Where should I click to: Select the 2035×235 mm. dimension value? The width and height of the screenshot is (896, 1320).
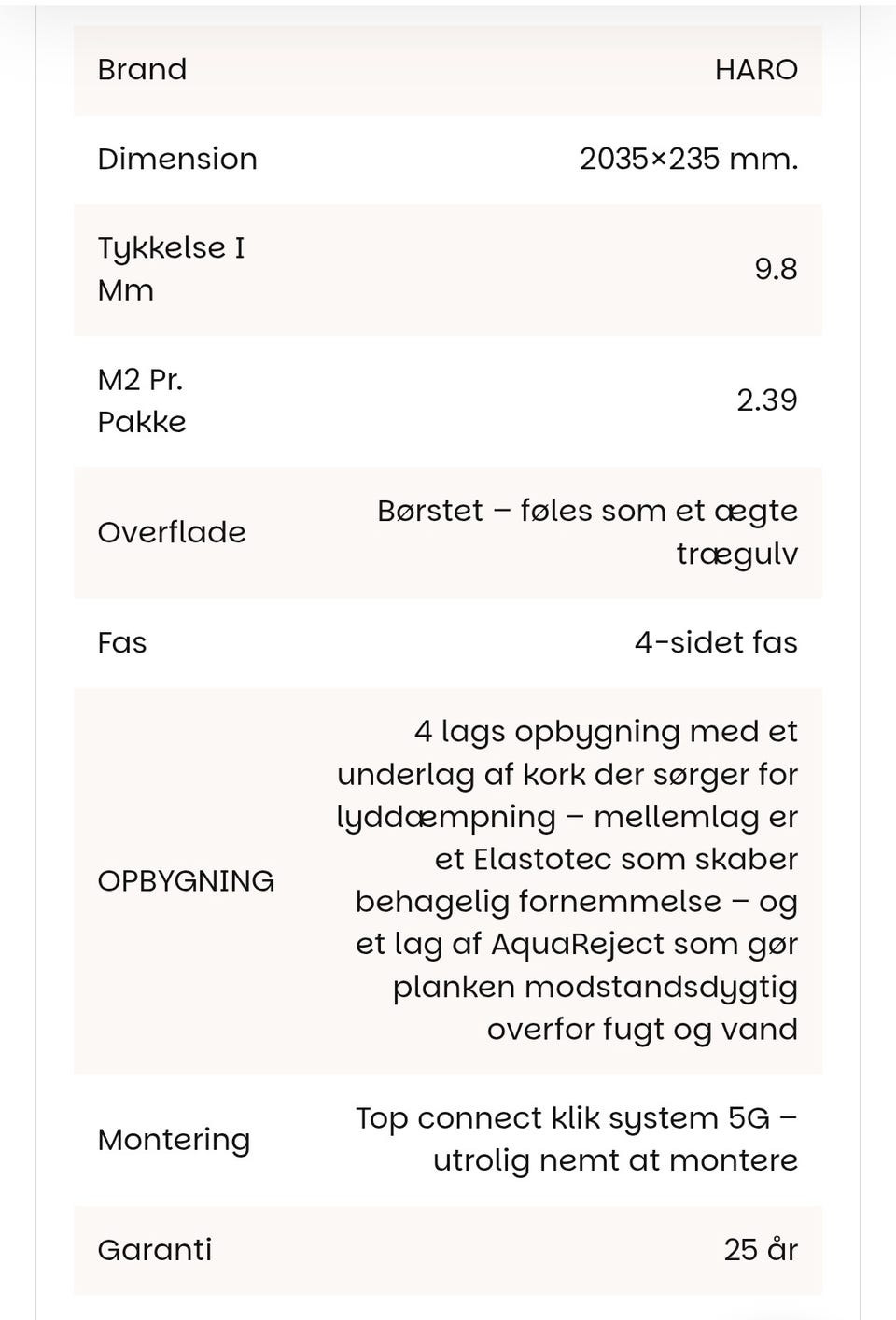[688, 159]
